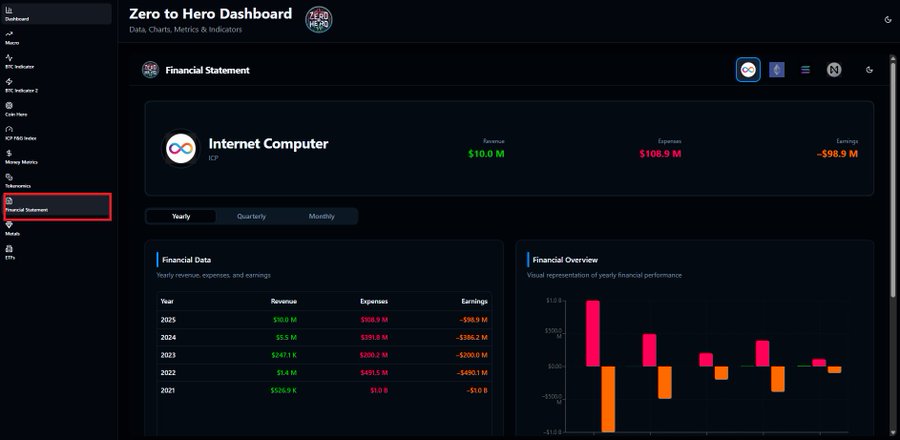
Task: Click Zero to Hero Dashboard title
Action: pos(210,14)
